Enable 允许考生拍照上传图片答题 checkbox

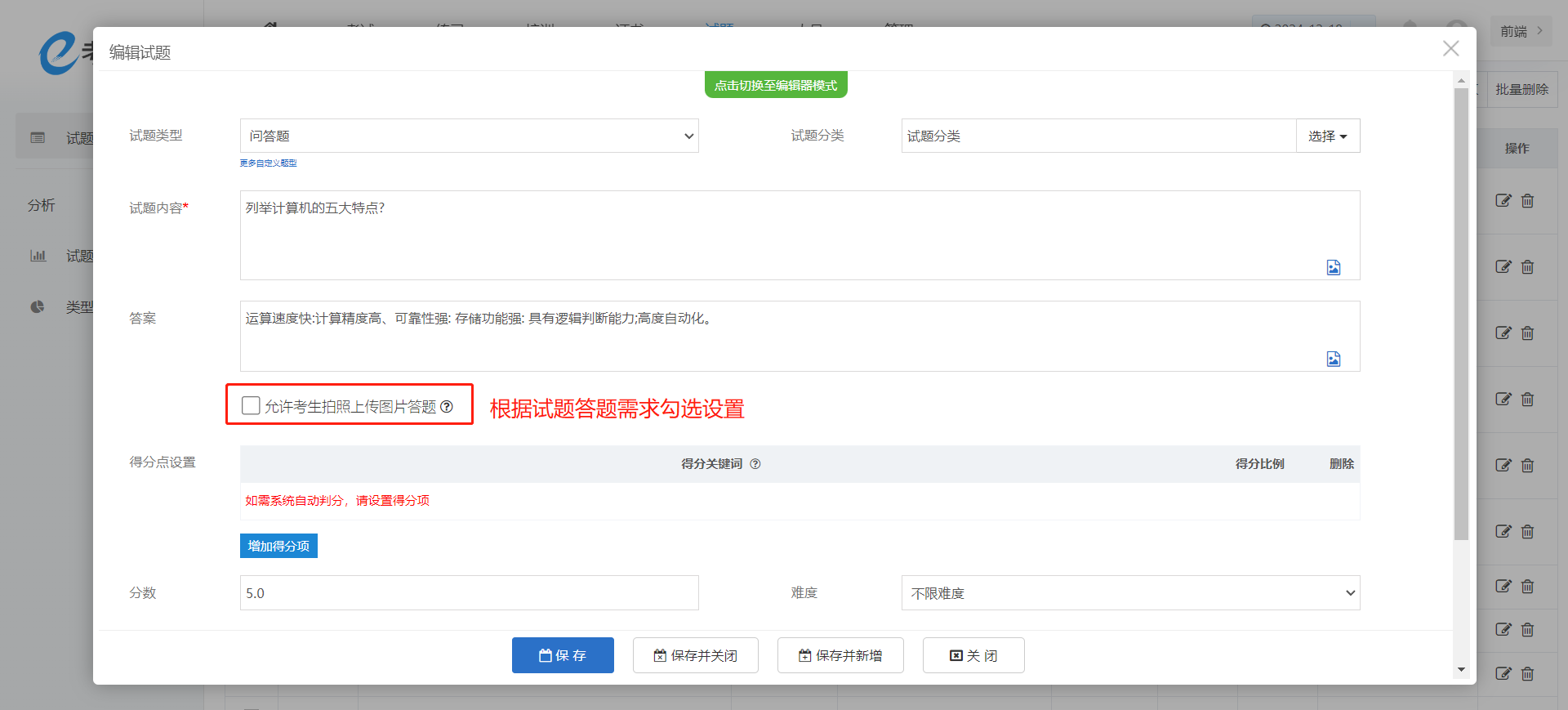[x=251, y=406]
